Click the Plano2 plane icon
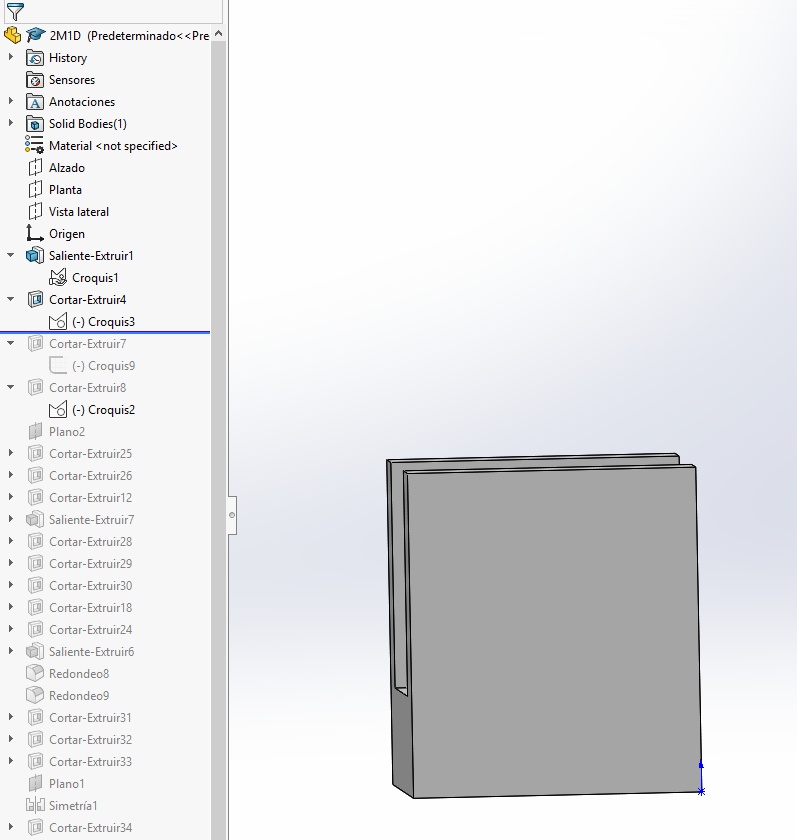Image resolution: width=797 pixels, height=840 pixels. (35, 431)
